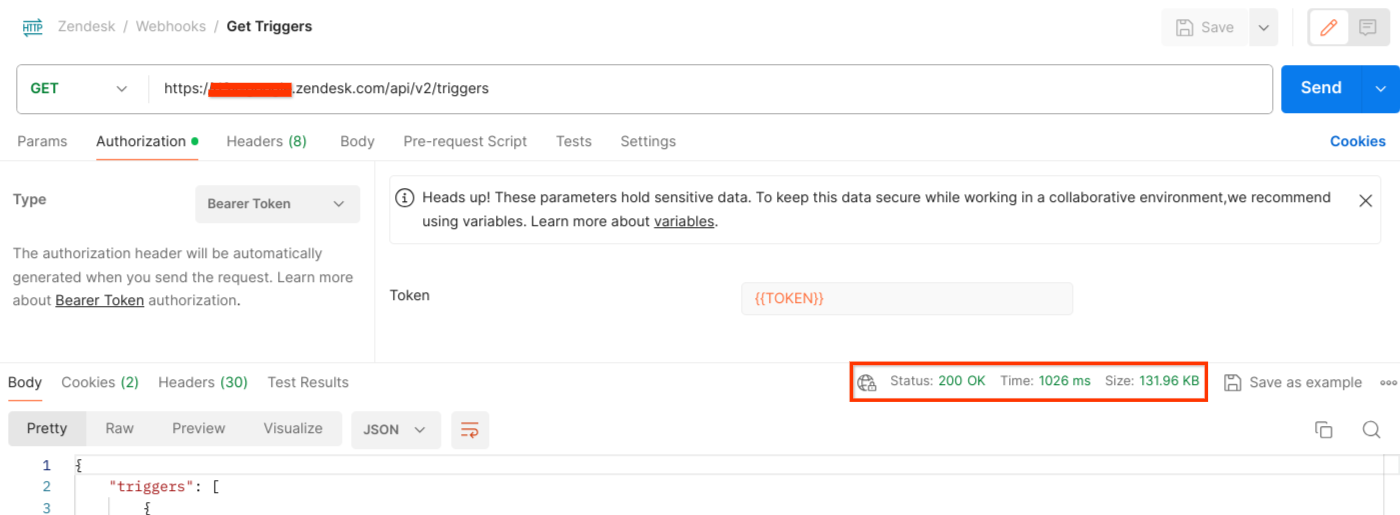1400x515 pixels.
Task: Copy the response body
Action: (x=1323, y=429)
